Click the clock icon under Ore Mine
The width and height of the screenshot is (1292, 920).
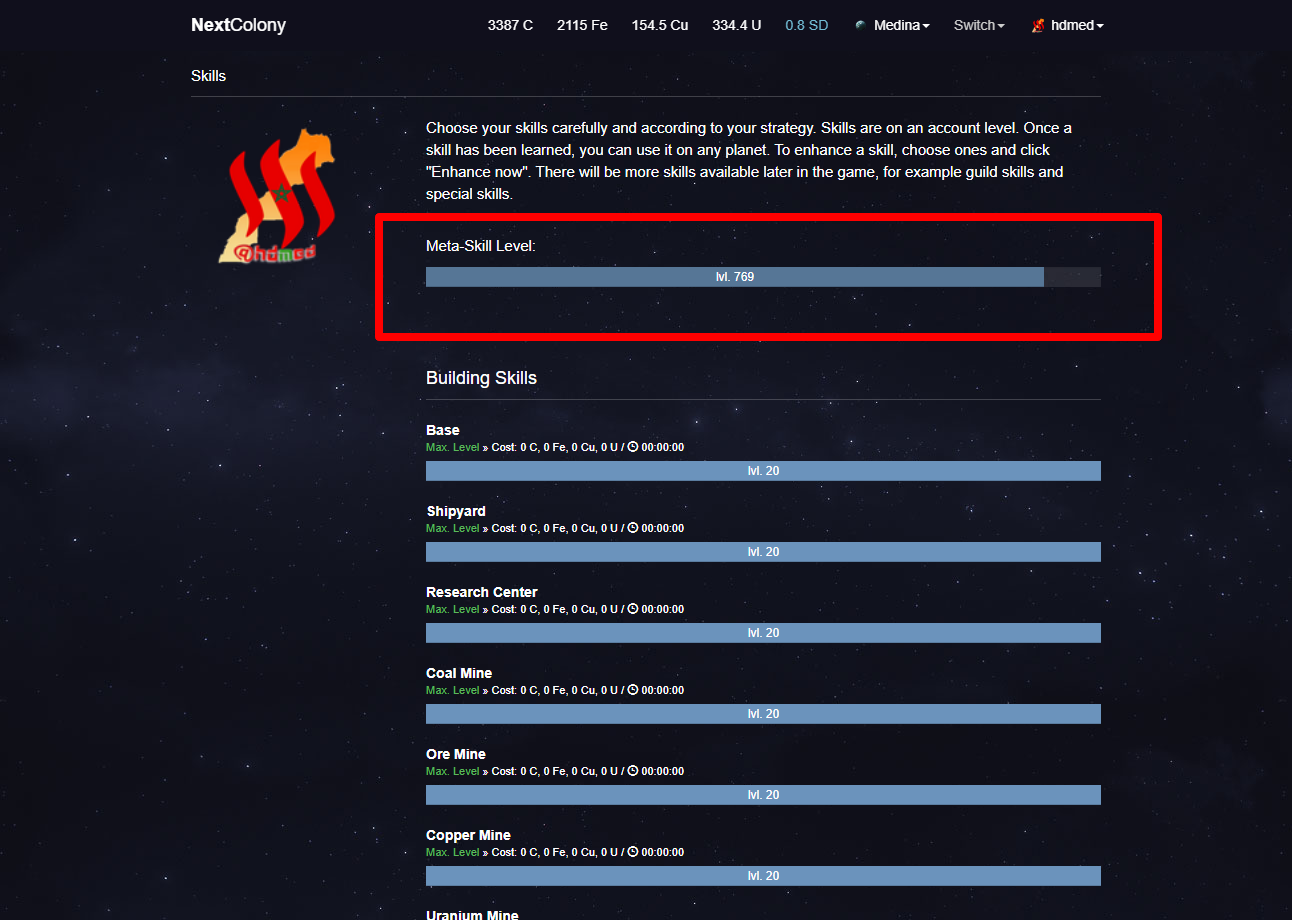pyautogui.click(x=633, y=771)
